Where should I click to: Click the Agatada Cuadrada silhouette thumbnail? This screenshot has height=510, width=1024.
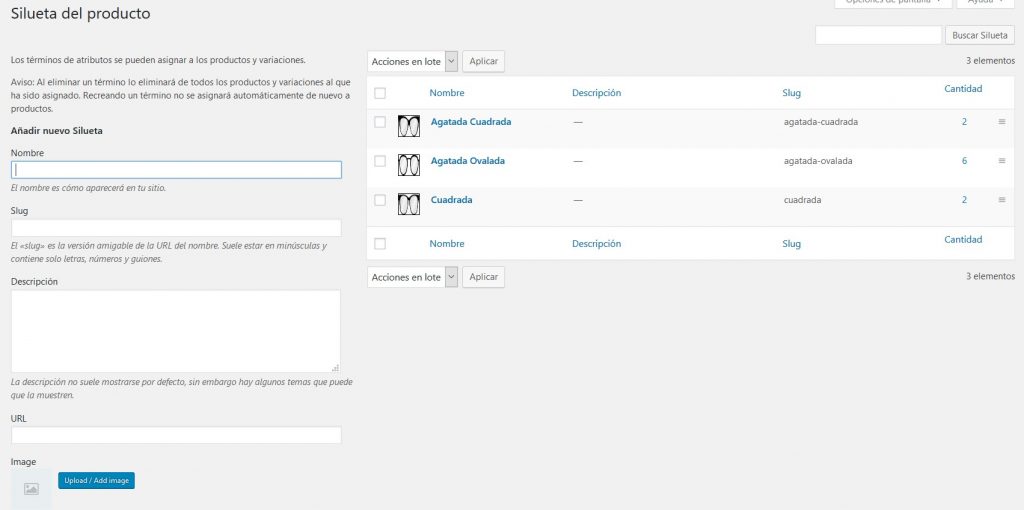[408, 126]
